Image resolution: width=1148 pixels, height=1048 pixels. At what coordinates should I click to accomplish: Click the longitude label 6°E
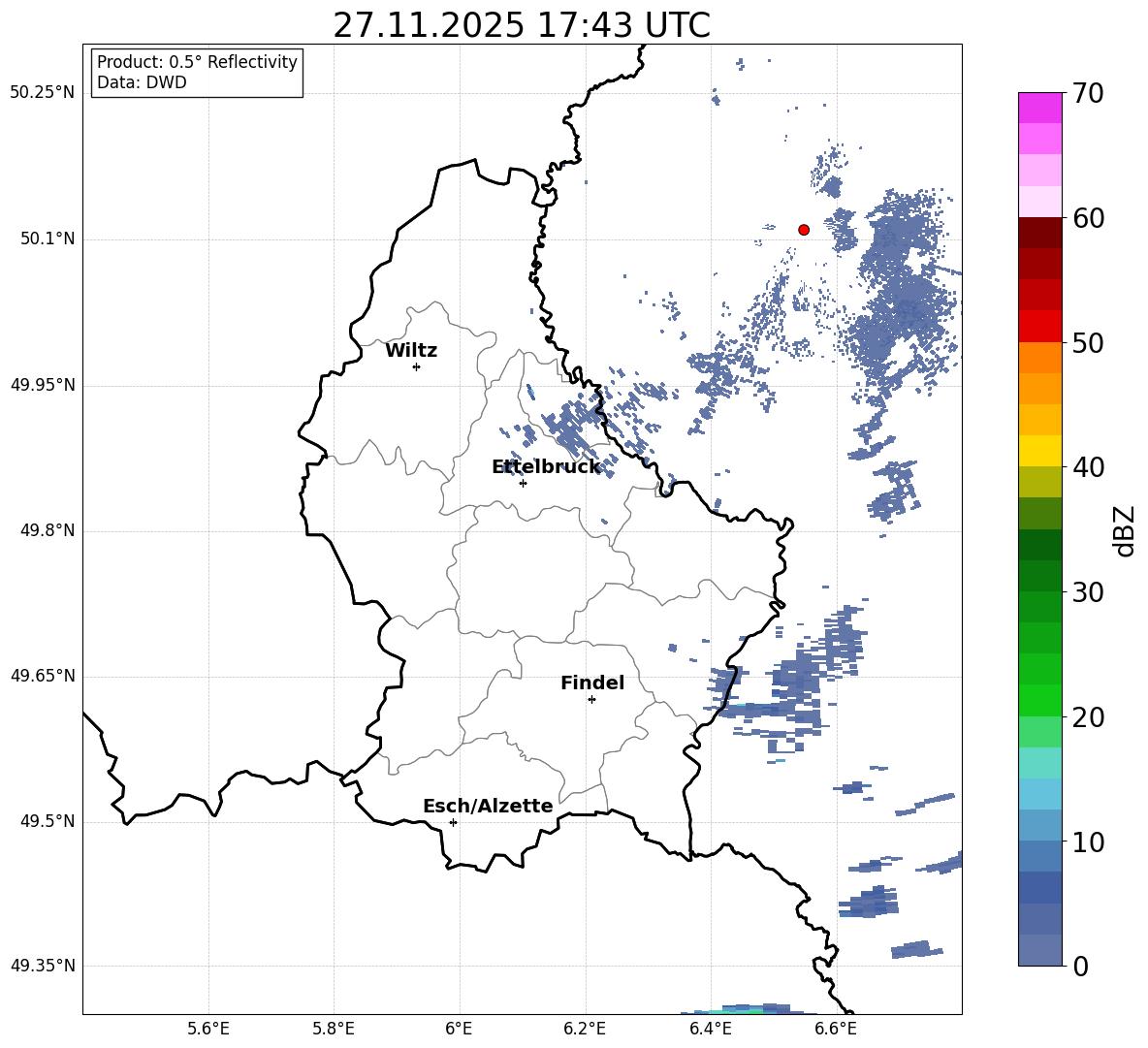(x=459, y=1030)
